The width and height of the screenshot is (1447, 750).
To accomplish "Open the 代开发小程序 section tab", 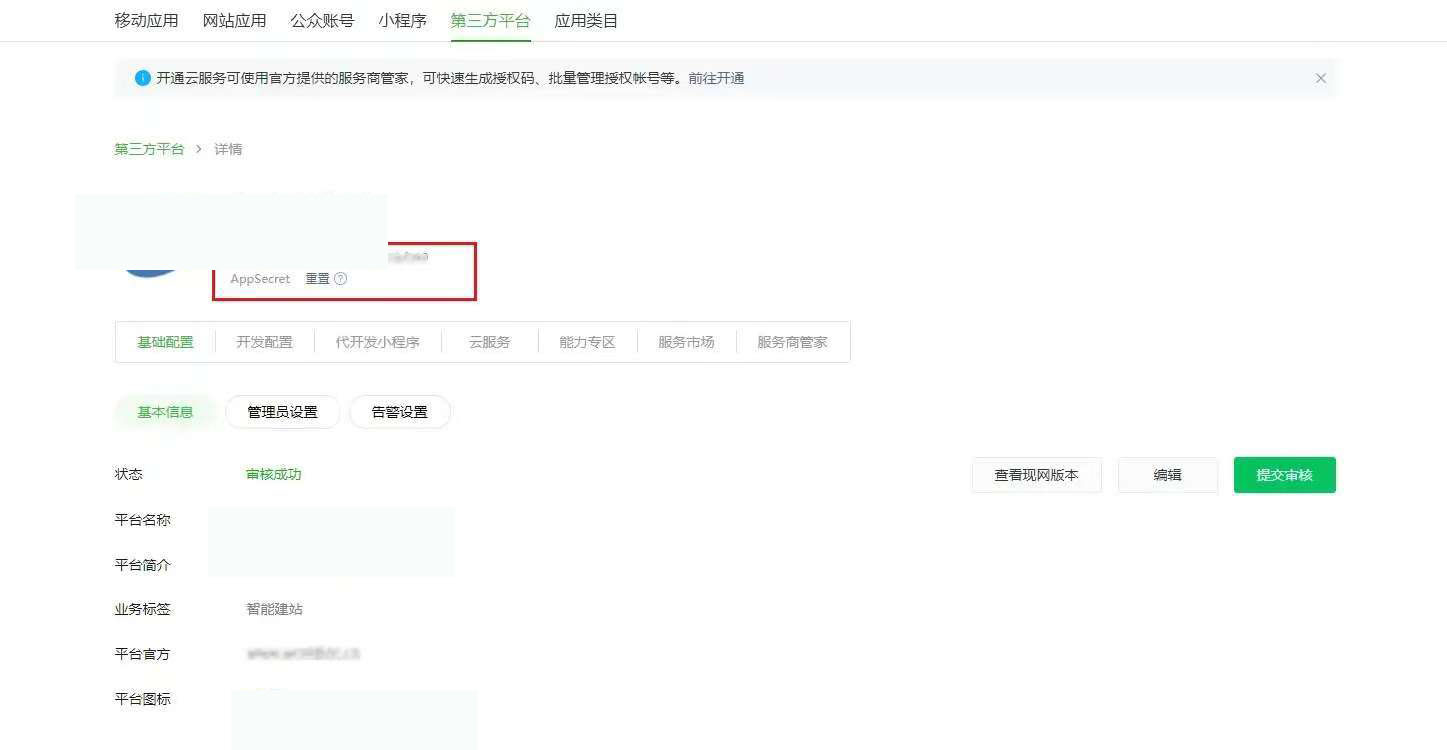I will click(x=377, y=342).
